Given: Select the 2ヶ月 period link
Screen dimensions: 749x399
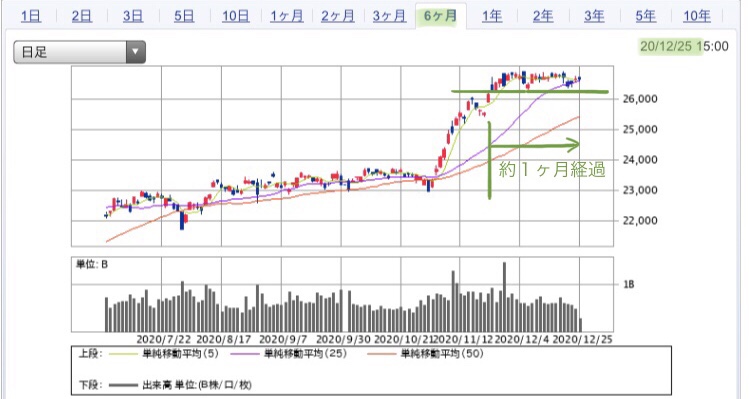Looking at the screenshot, I should pyautogui.click(x=338, y=16).
